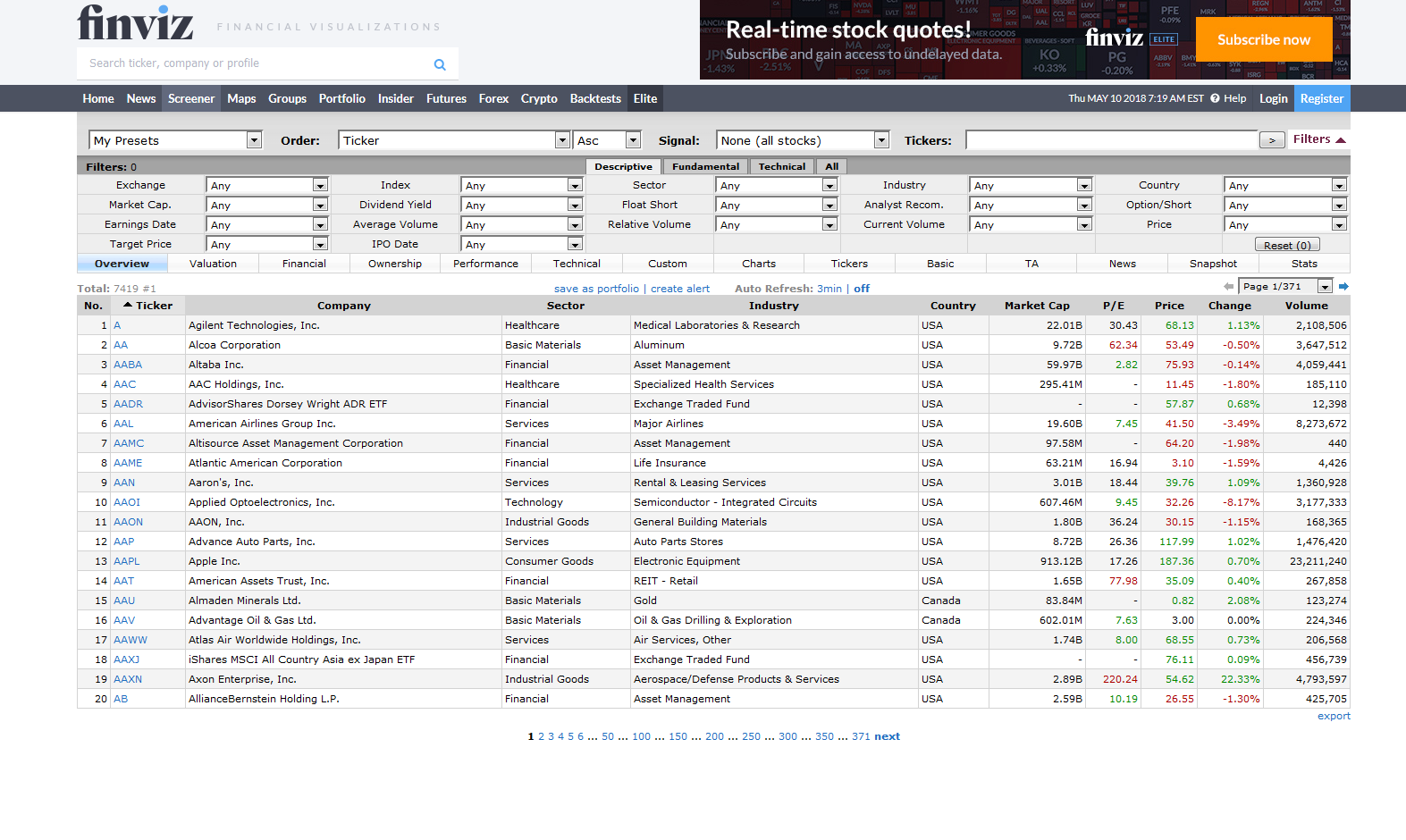Click the search magnifier icon
Image resolution: width=1406 pixels, height=840 pixels.
point(440,64)
